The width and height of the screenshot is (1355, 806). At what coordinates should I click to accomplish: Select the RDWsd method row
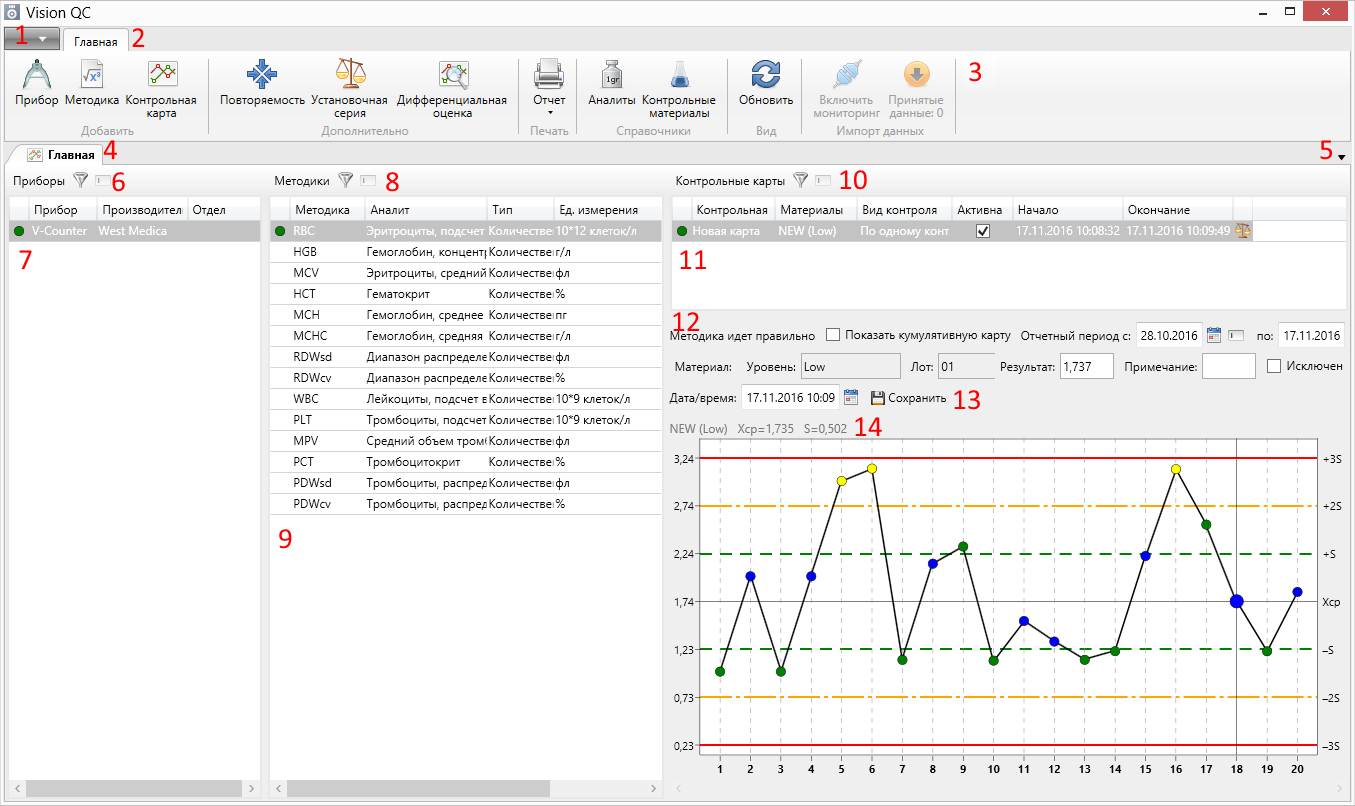(x=466, y=357)
